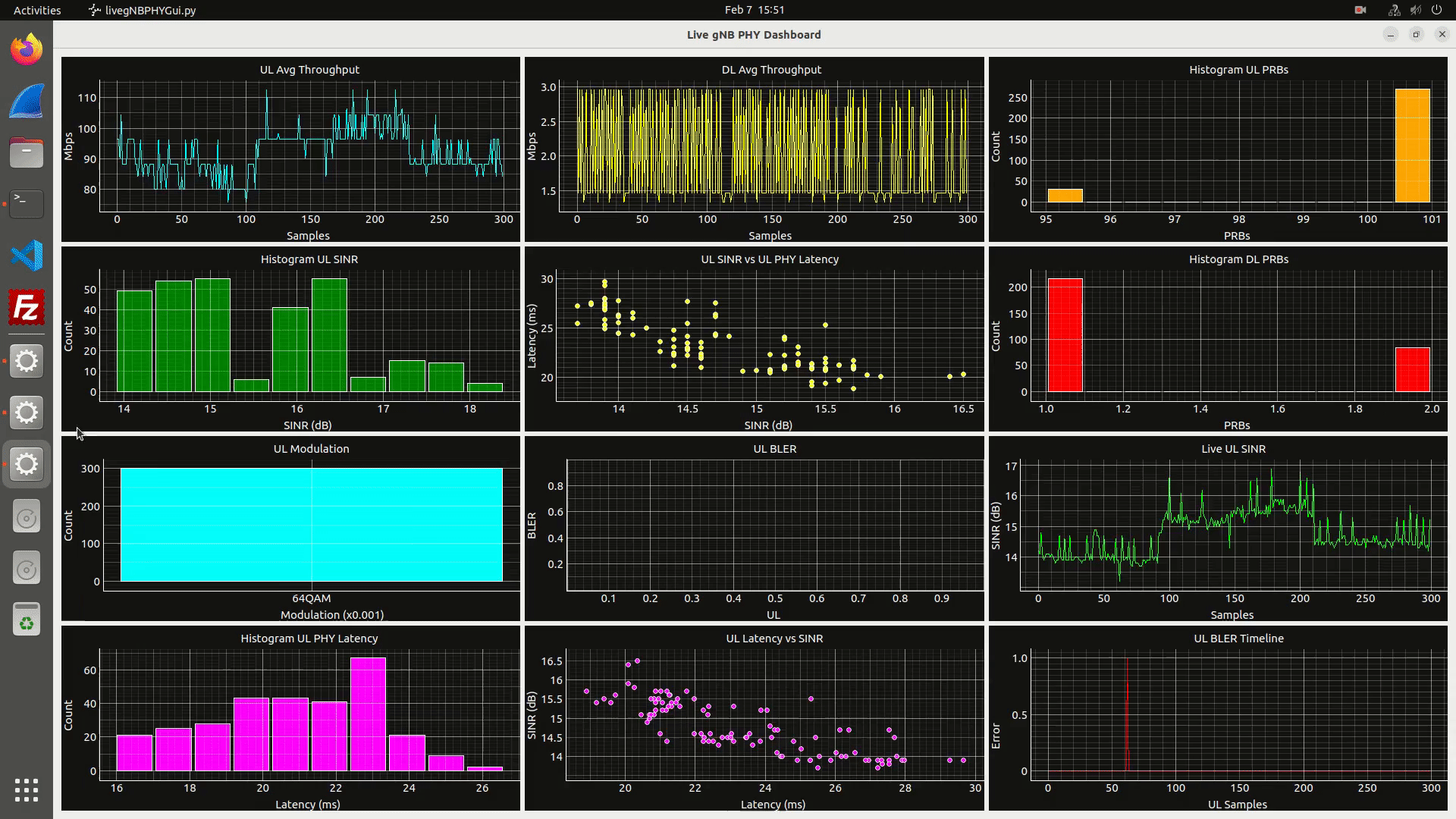Open the Trash in the dock
The width and height of the screenshot is (1456, 819).
point(27,619)
